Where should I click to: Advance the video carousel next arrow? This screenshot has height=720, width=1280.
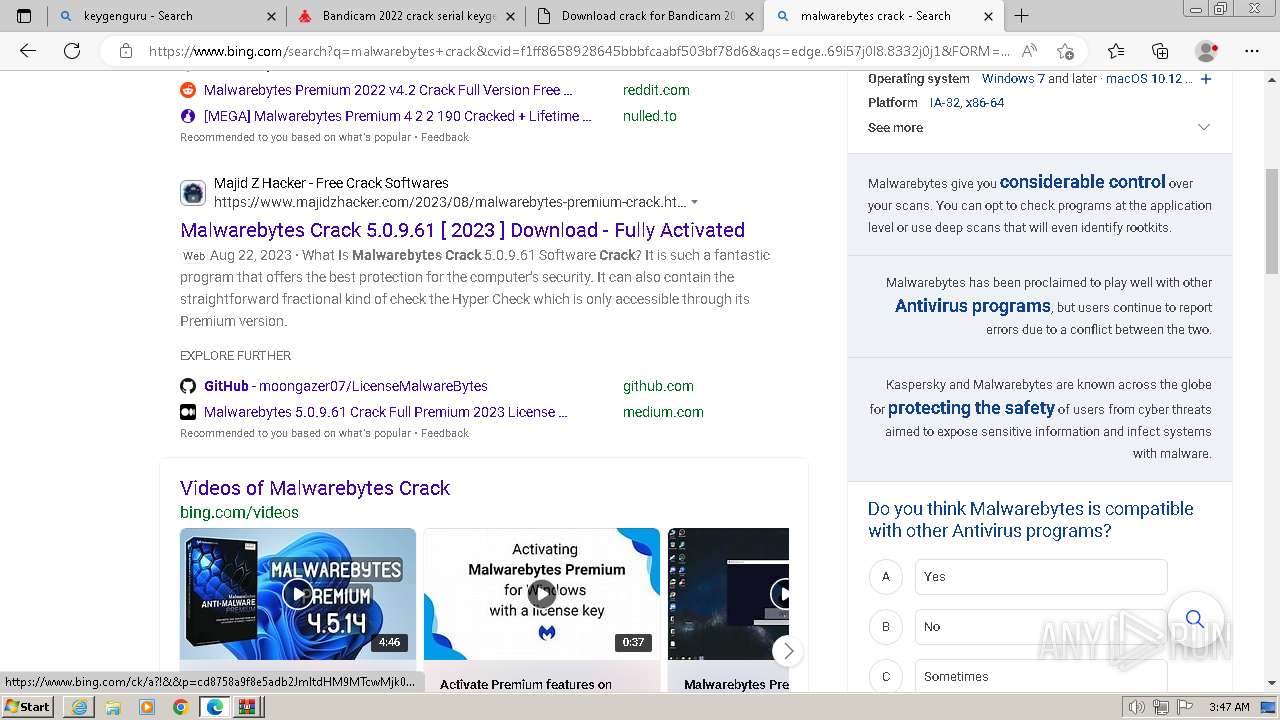point(788,651)
